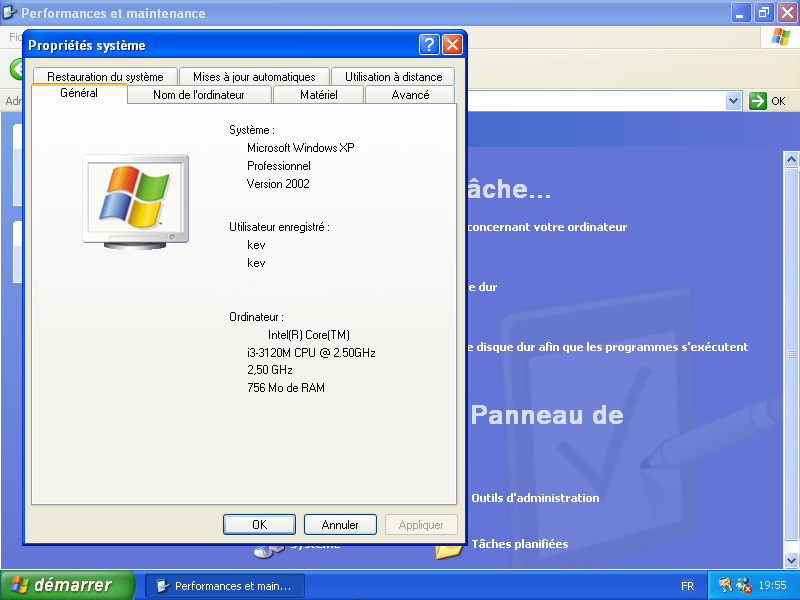Image resolution: width=800 pixels, height=600 pixels.
Task: Restore down the Performances et maintenance window
Action: [764, 13]
